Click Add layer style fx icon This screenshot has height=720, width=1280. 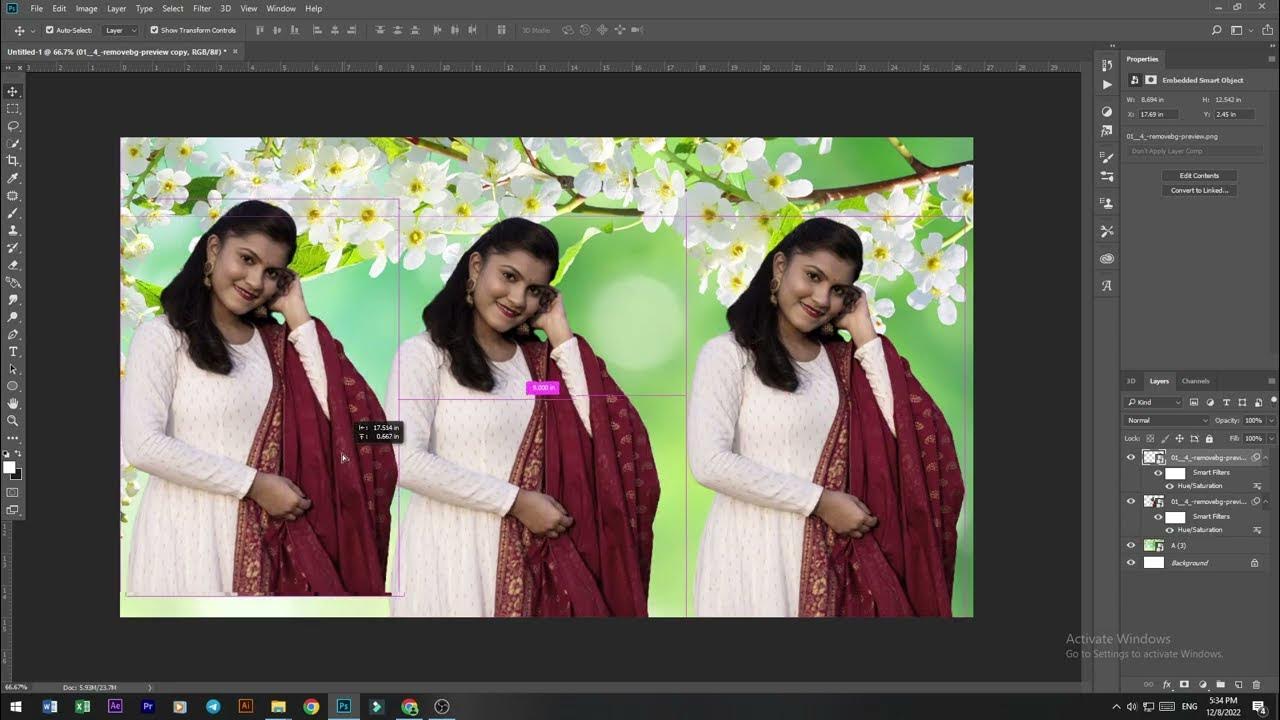coord(1167,685)
